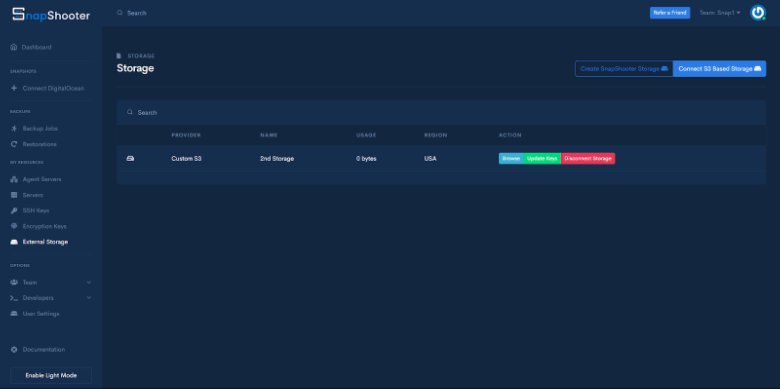Click the top bar search magnifier icon

click(x=120, y=13)
